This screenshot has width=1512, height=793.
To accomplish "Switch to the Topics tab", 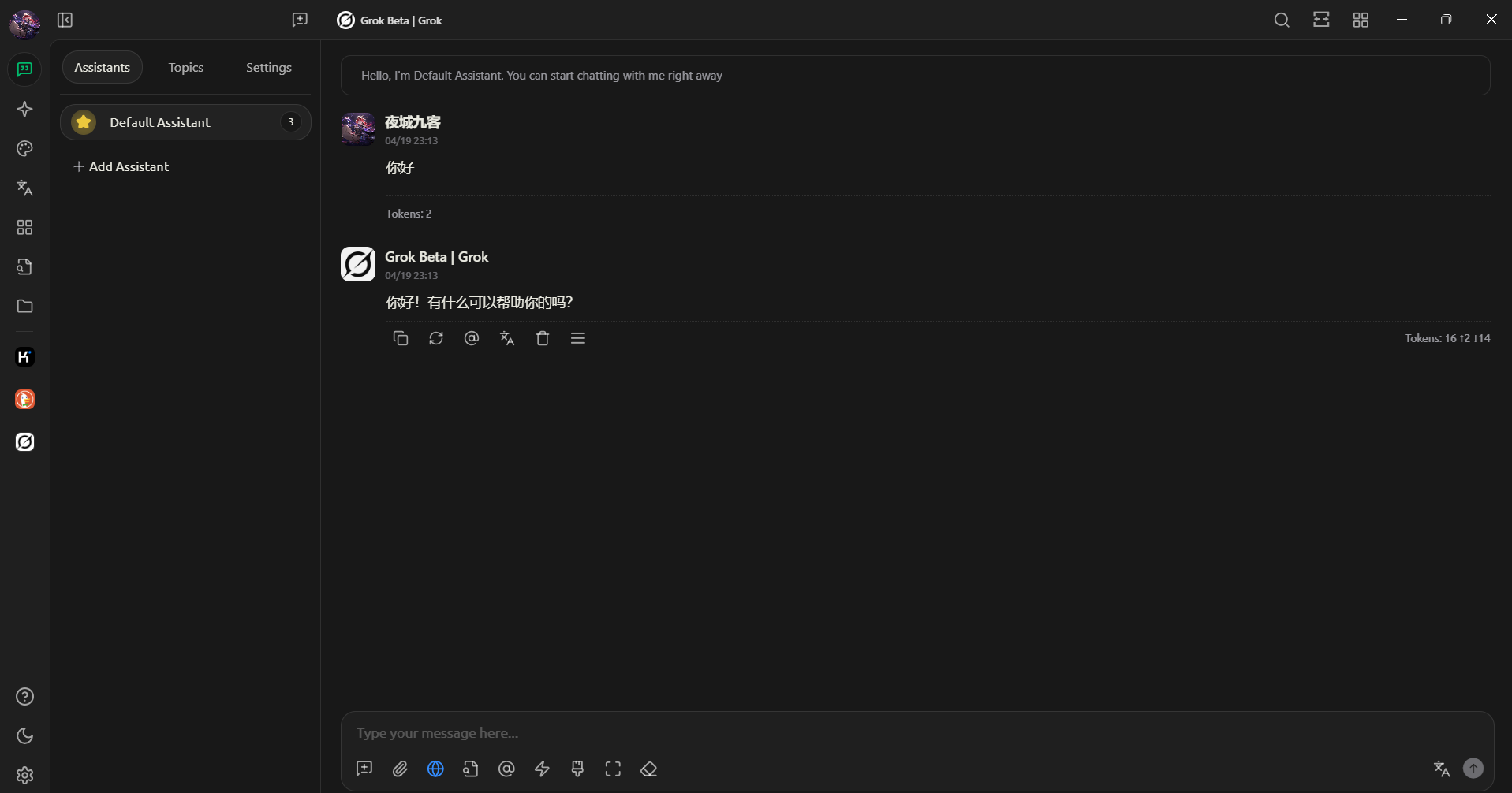I will click(x=186, y=68).
